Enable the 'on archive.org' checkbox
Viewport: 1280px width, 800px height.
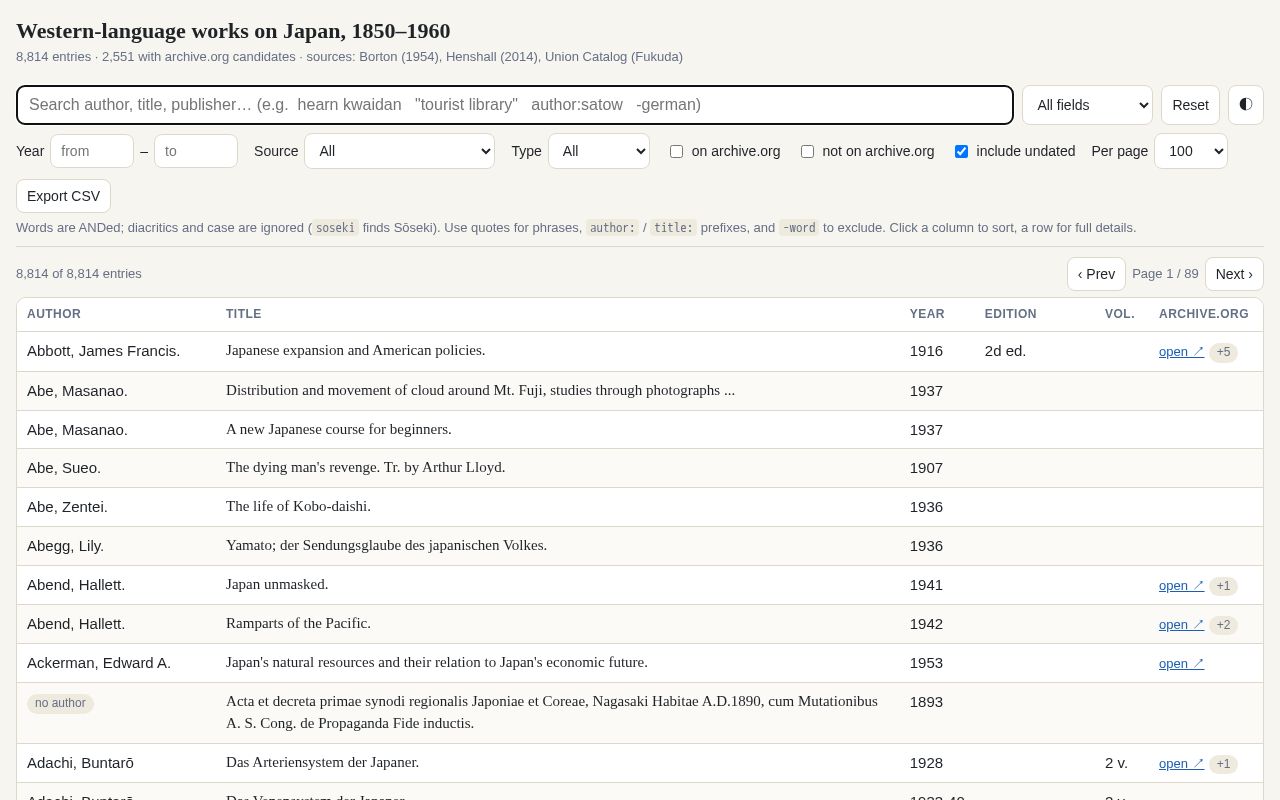(x=677, y=151)
